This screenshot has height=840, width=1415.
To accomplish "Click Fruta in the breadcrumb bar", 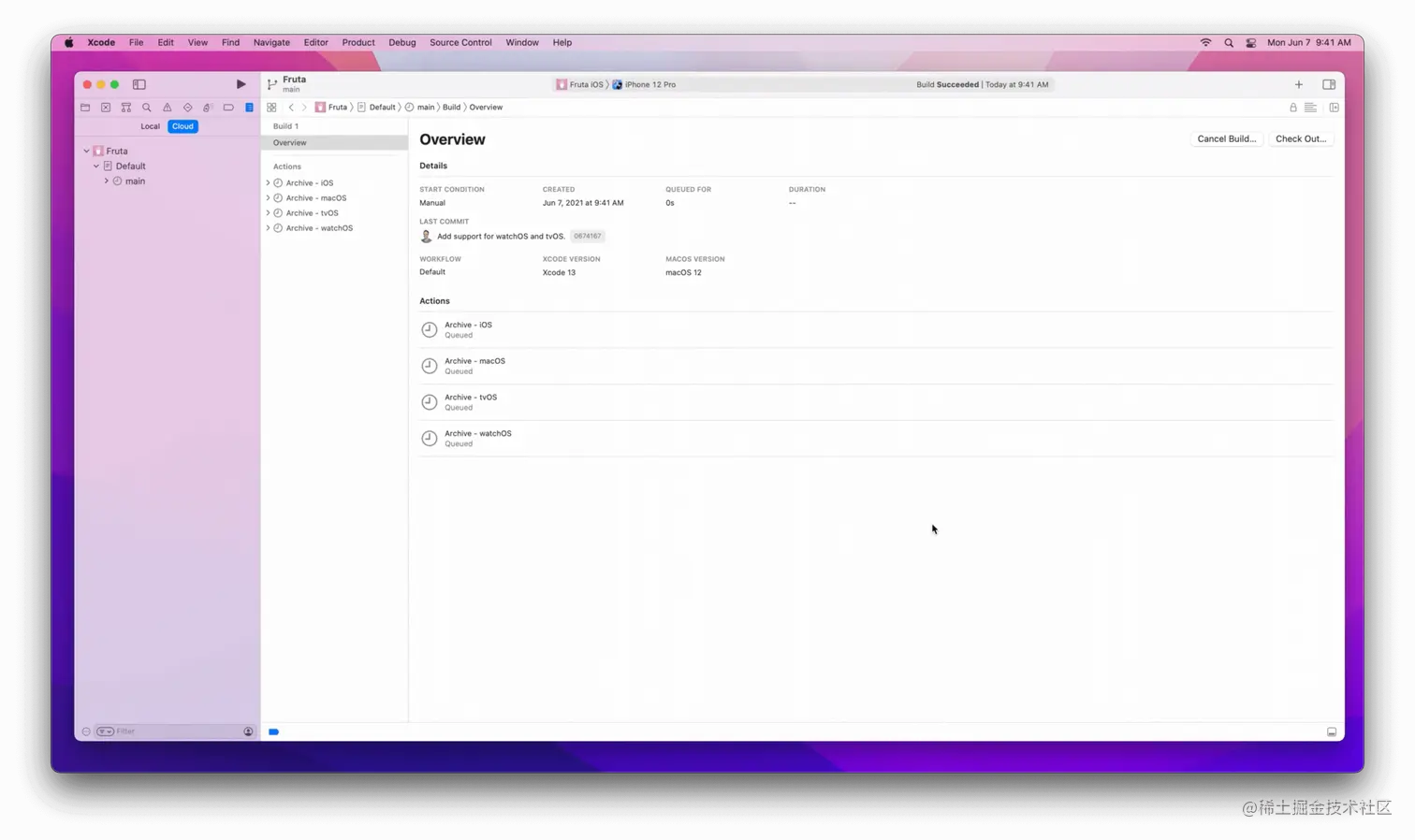I will point(331,108).
